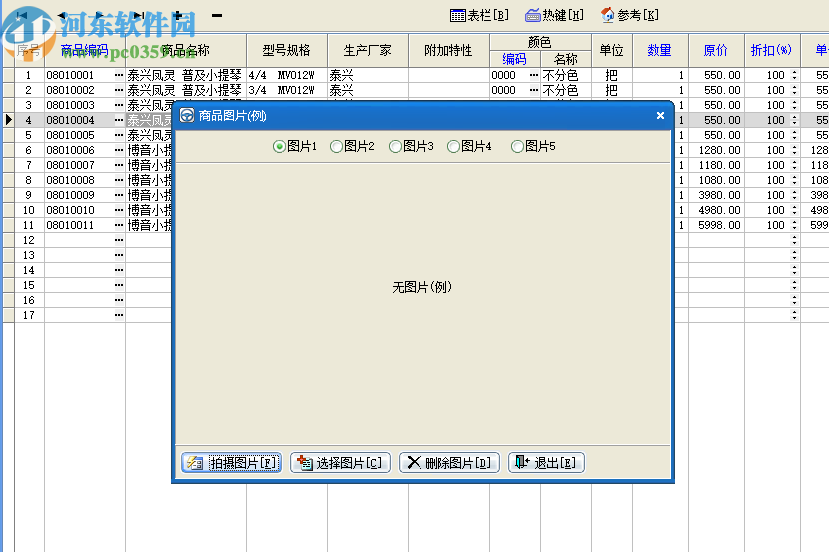This screenshot has height=552, width=829.
Task: Click the 数量 column header
Action: pyautogui.click(x=660, y=50)
